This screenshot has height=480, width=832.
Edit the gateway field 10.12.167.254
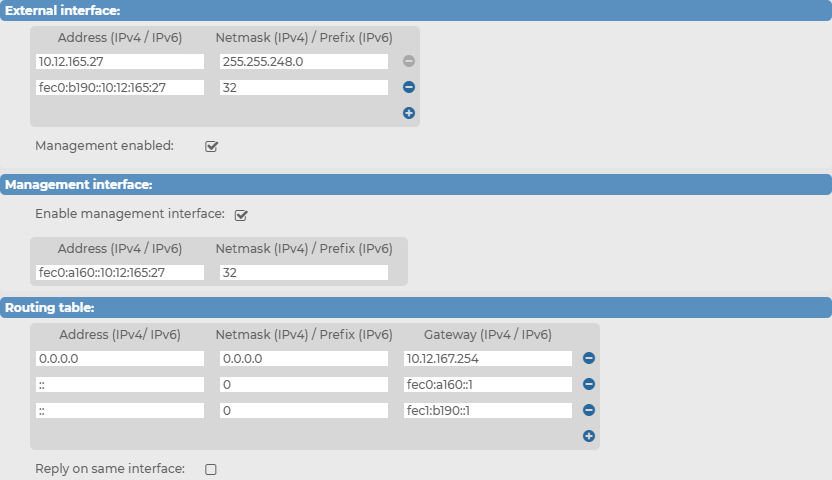[488, 359]
